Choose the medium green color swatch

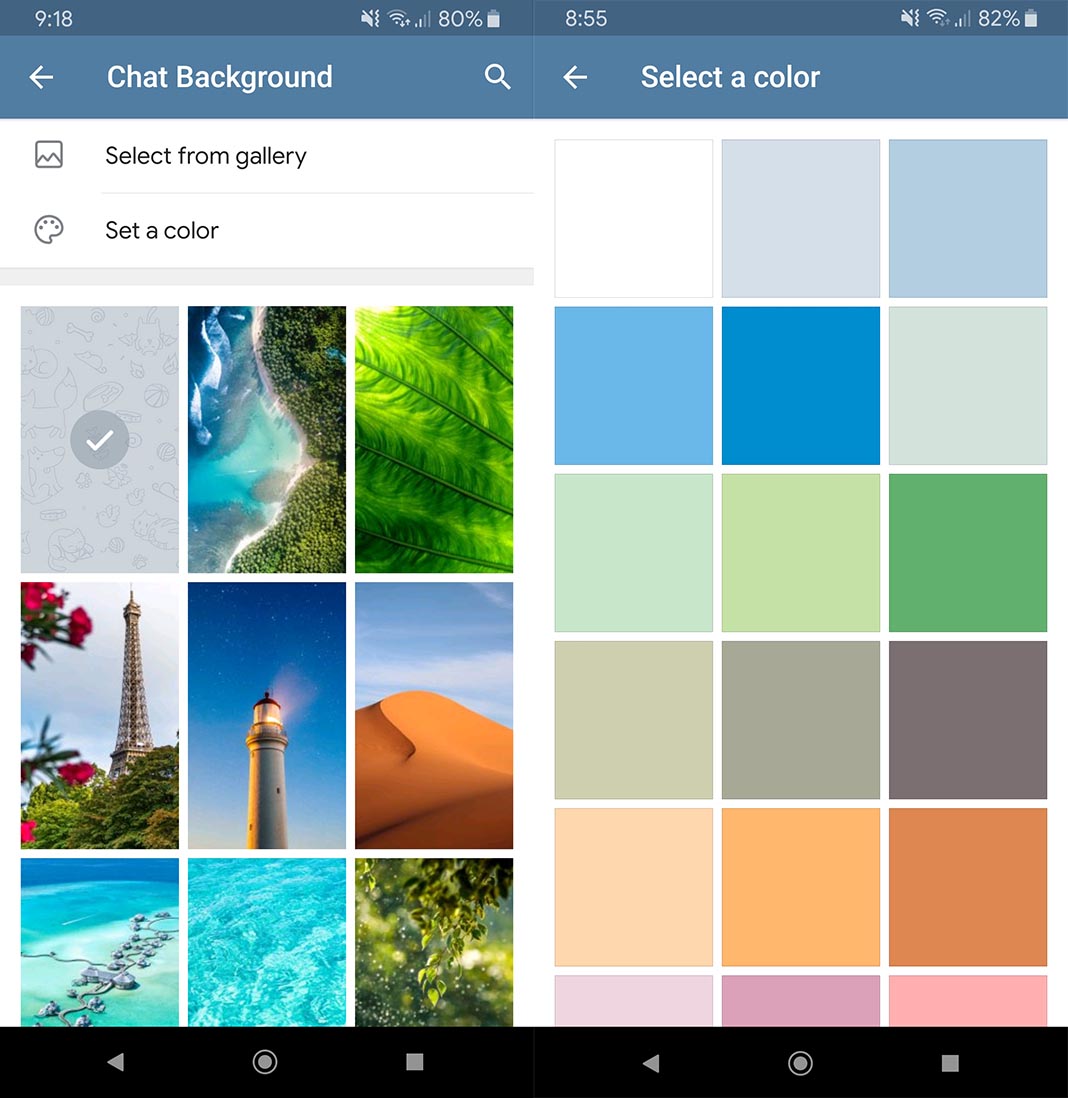click(x=968, y=552)
